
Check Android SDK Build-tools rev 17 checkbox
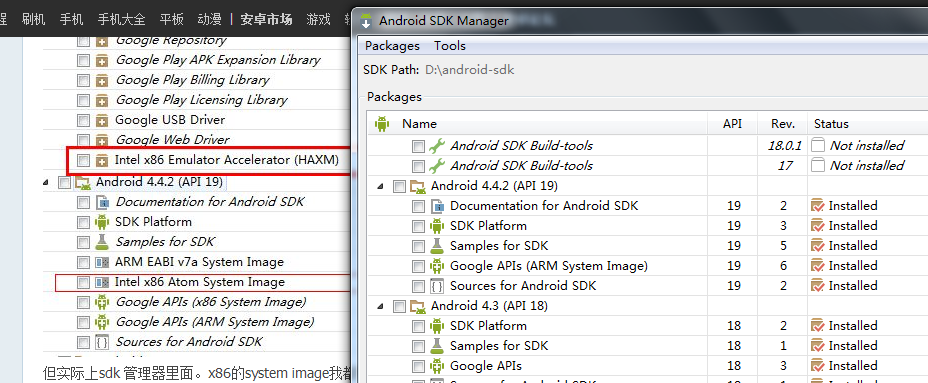point(418,166)
